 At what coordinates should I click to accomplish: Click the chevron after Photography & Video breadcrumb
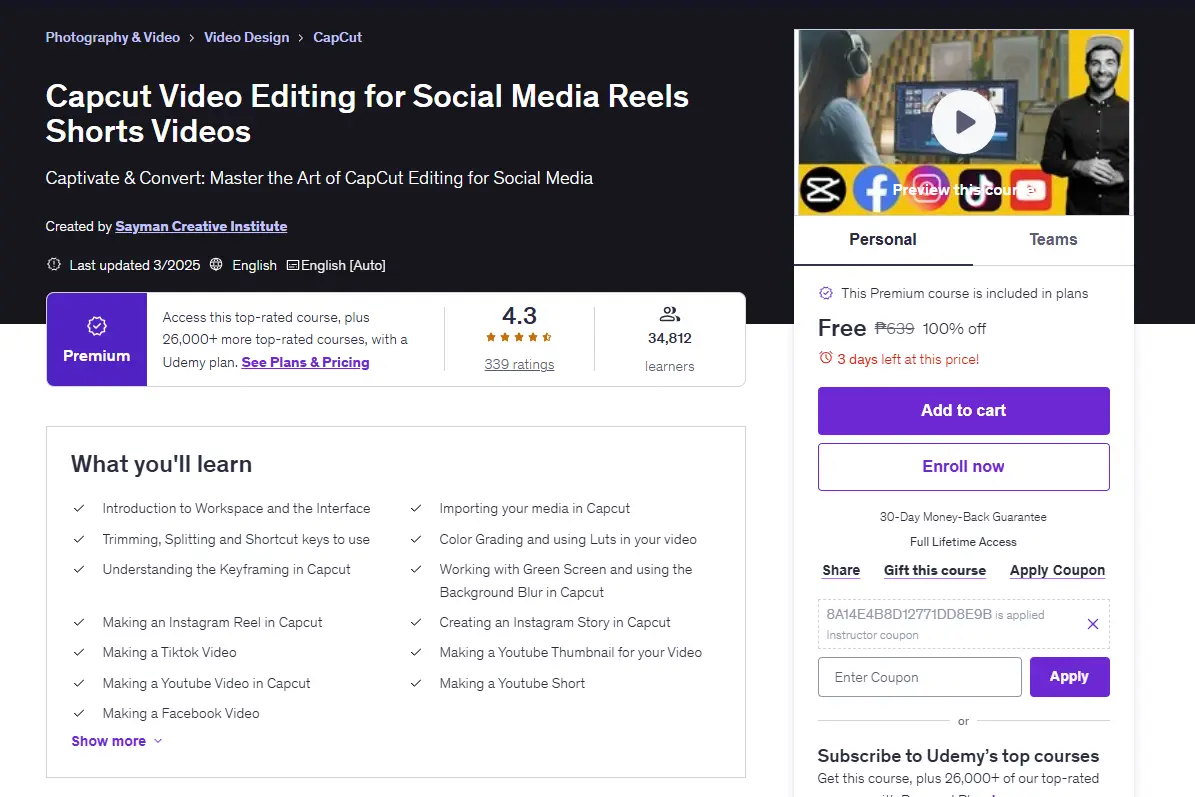[191, 37]
